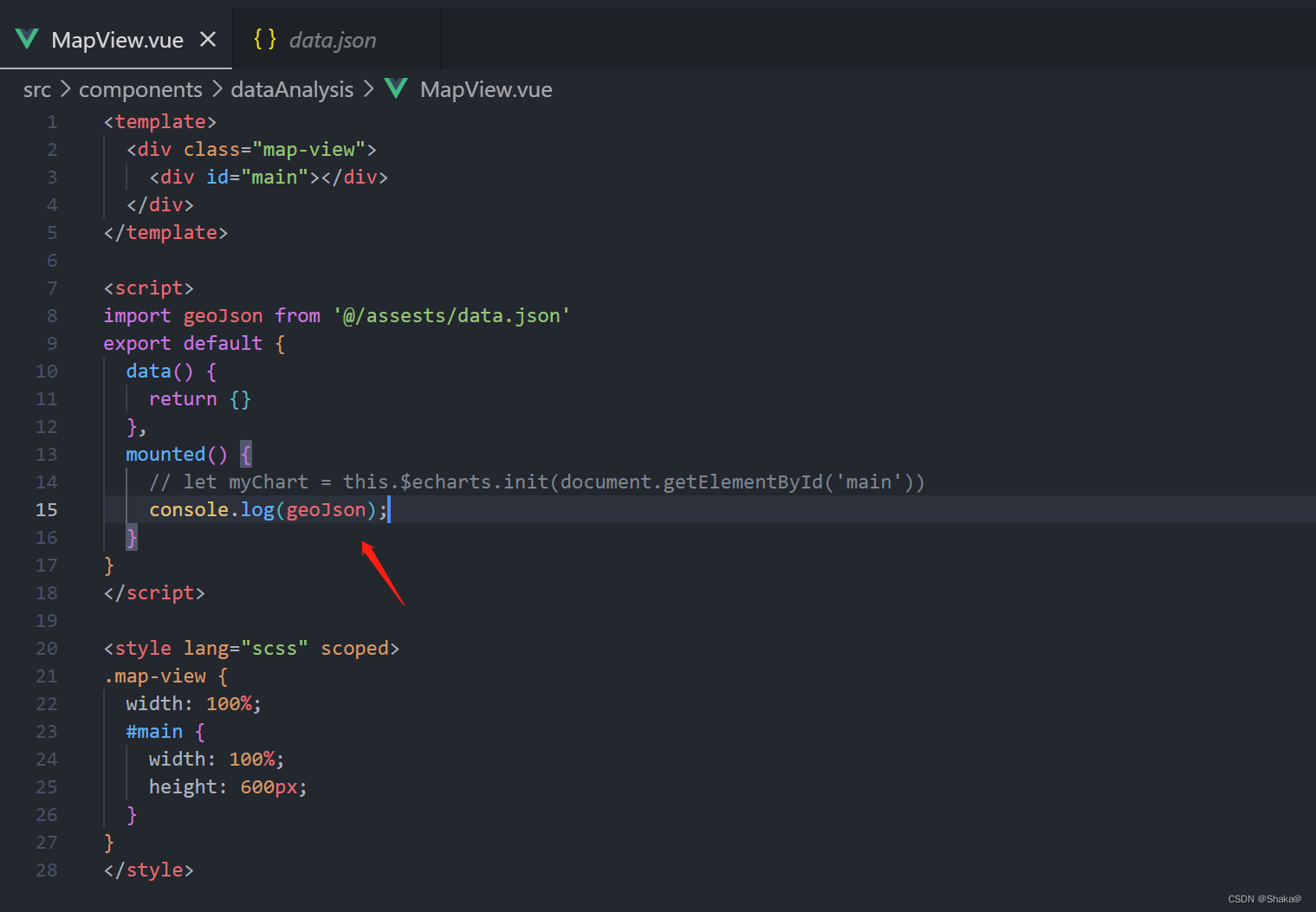
Task: Expand breadcrumb chevron after src
Action: pyautogui.click(x=65, y=88)
